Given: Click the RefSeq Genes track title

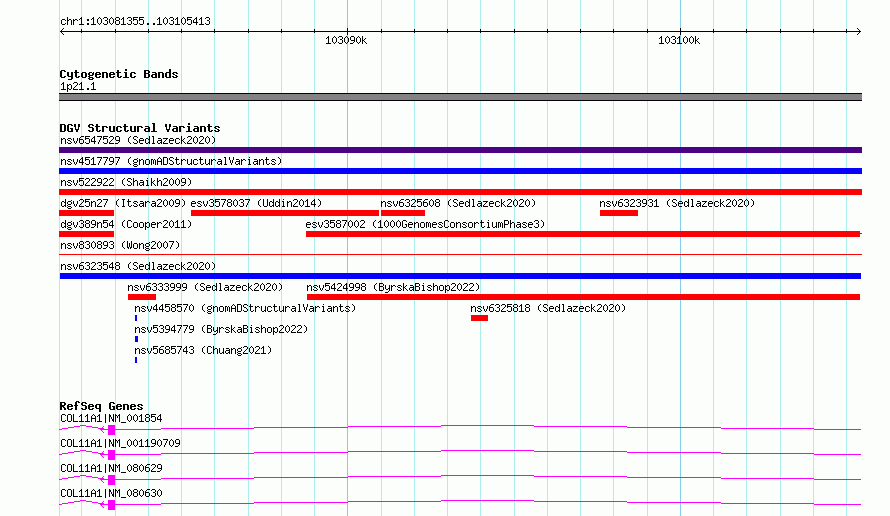Looking at the screenshot, I should tap(101, 406).
